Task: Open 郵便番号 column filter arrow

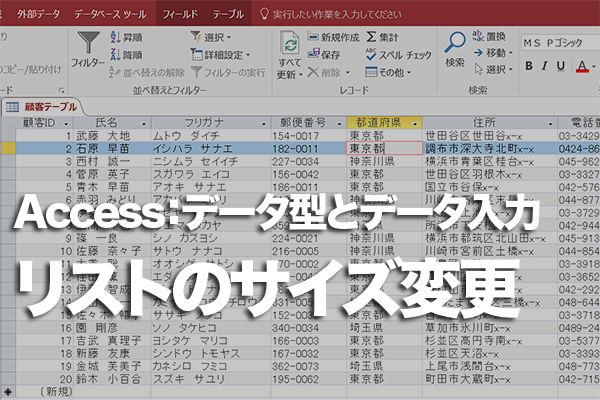Action: click(339, 124)
